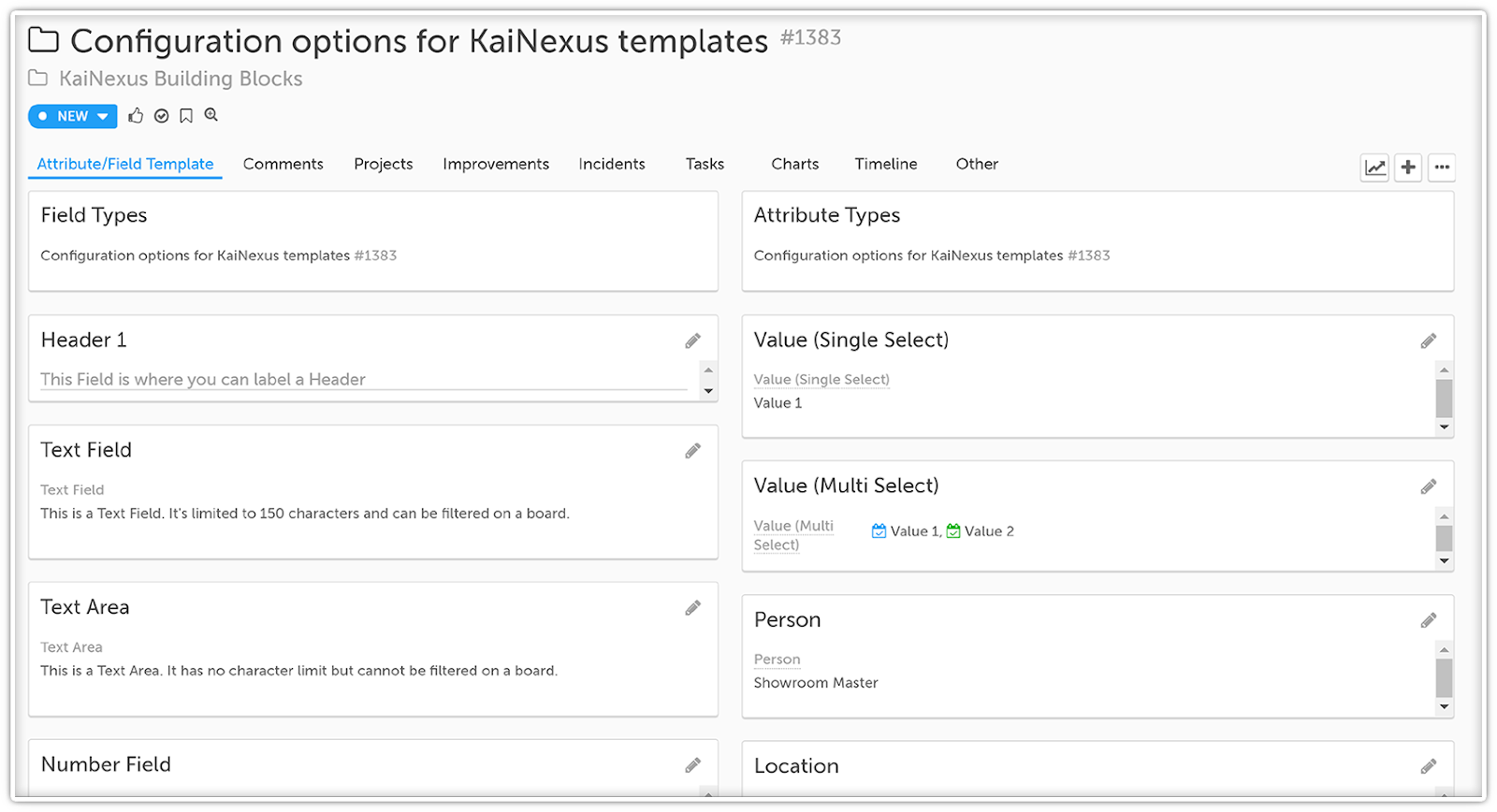
Task: Click Header 1 scrollbar up arrow
Action: (708, 370)
